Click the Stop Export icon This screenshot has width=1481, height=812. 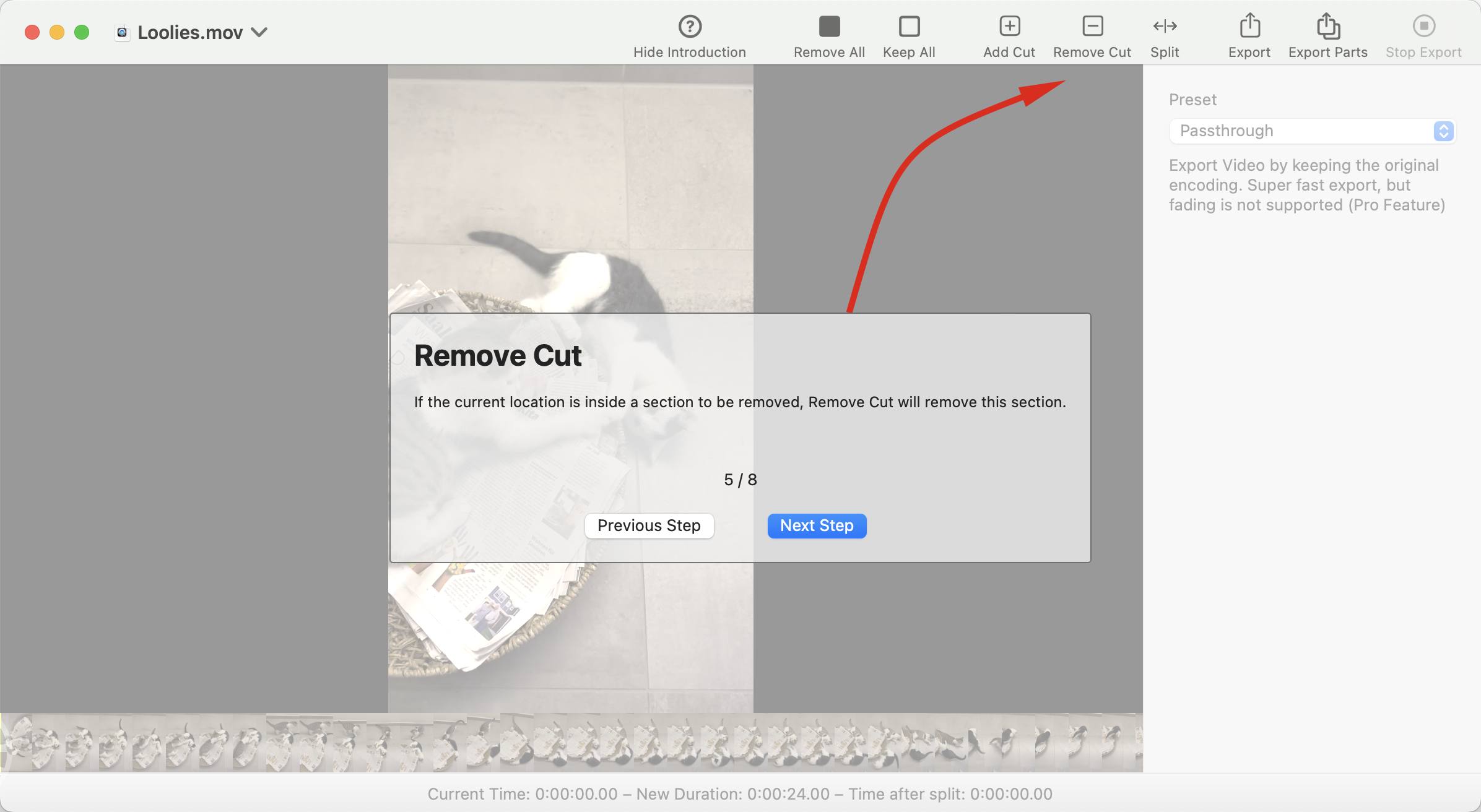[1423, 26]
